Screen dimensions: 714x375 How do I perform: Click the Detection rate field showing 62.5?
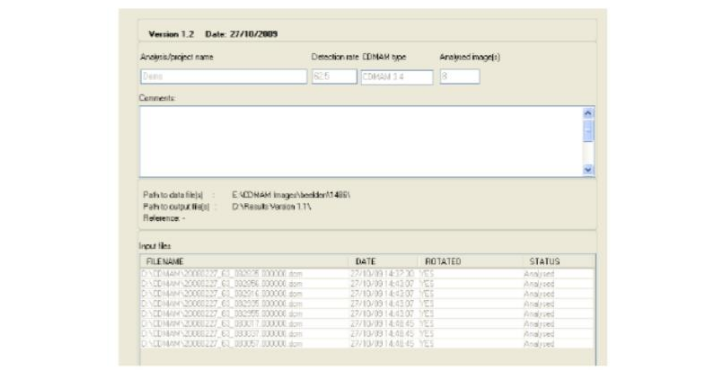[334, 76]
